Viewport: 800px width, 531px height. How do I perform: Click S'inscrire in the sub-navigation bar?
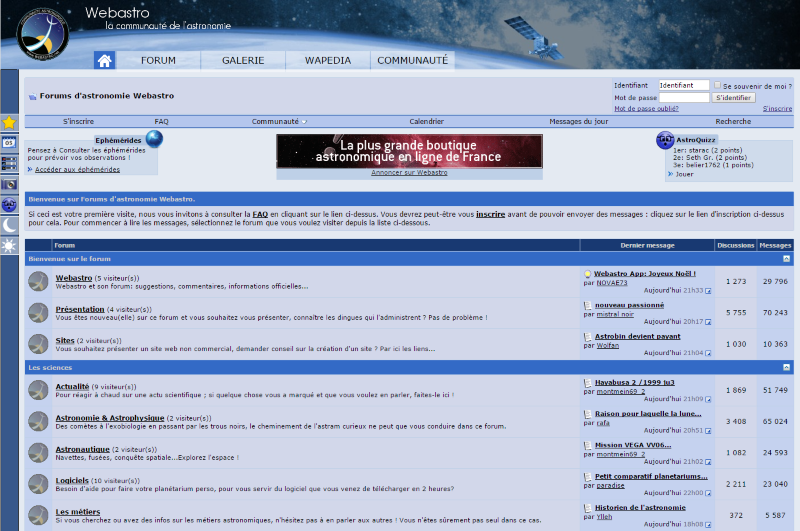coord(79,121)
